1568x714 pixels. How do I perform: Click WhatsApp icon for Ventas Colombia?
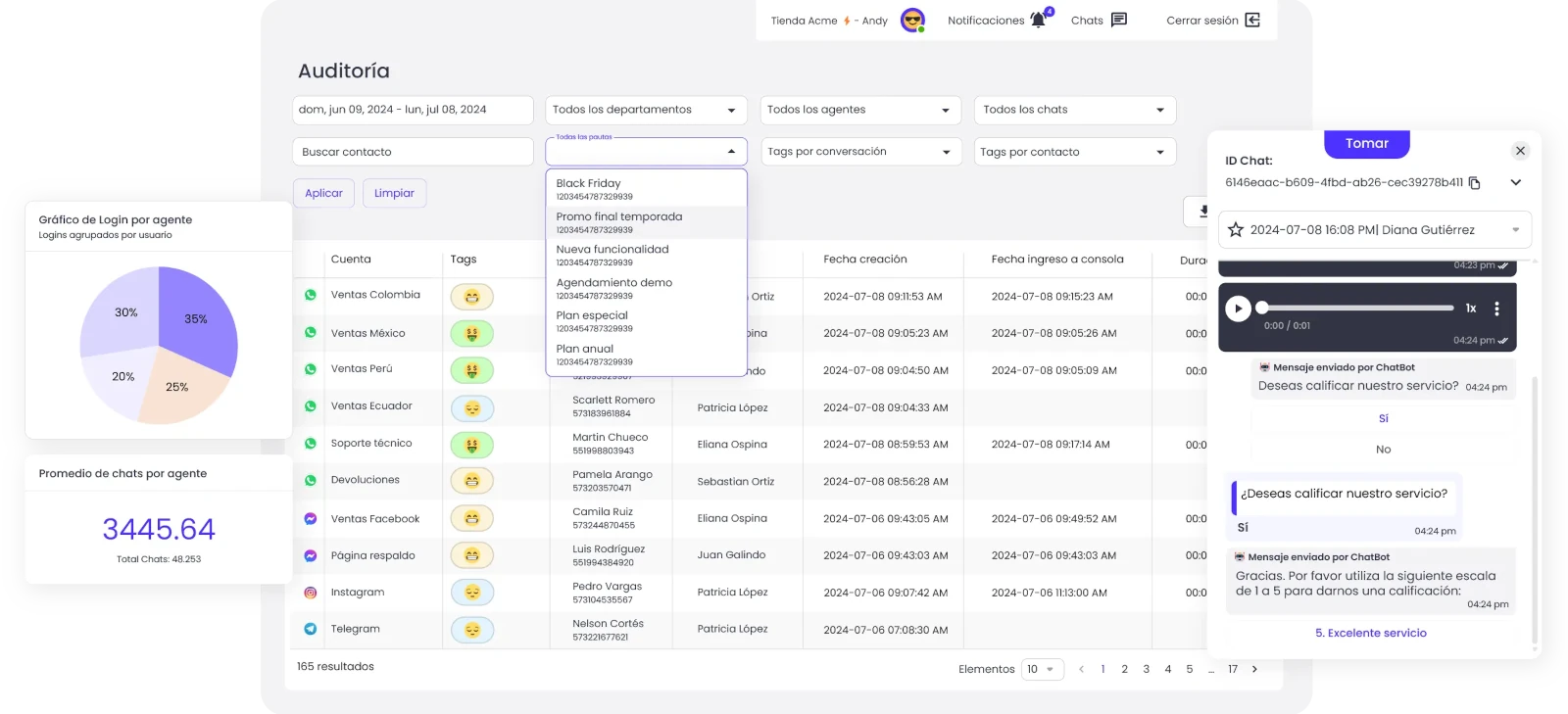(x=311, y=295)
